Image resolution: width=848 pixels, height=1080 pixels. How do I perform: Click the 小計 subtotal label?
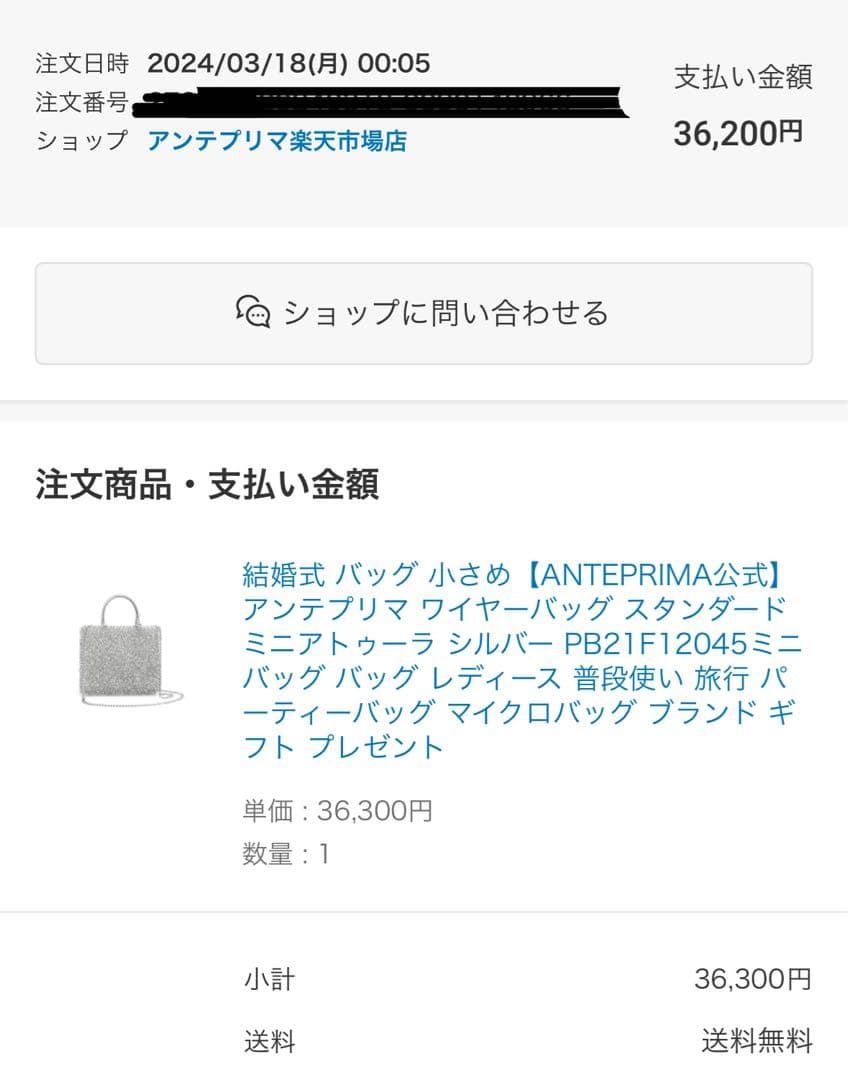click(269, 979)
